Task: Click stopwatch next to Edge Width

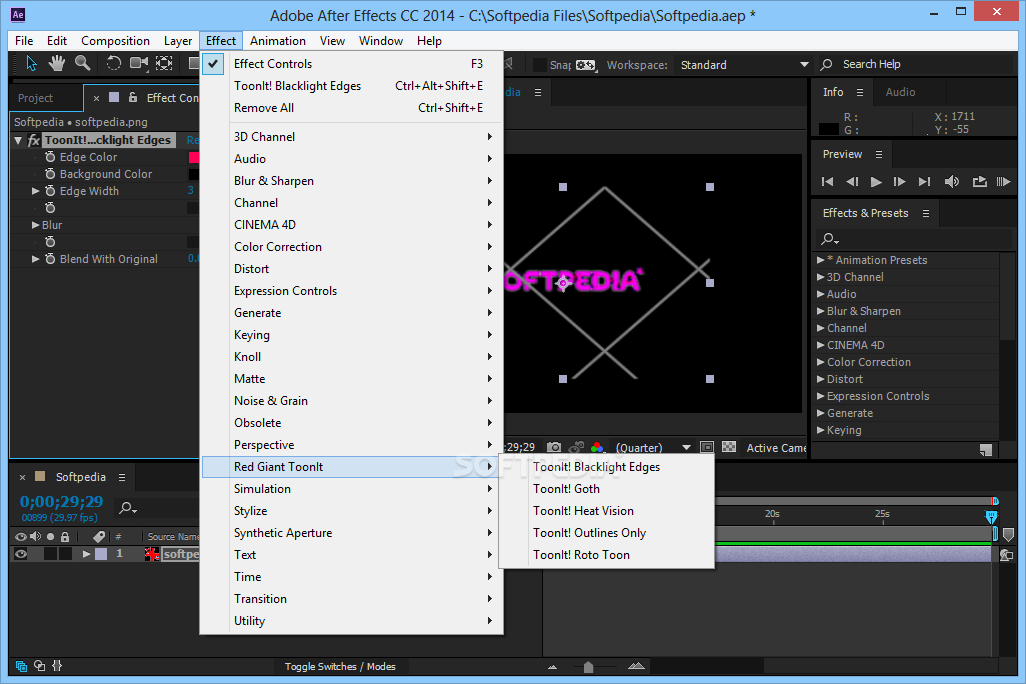Action: pyautogui.click(x=50, y=191)
